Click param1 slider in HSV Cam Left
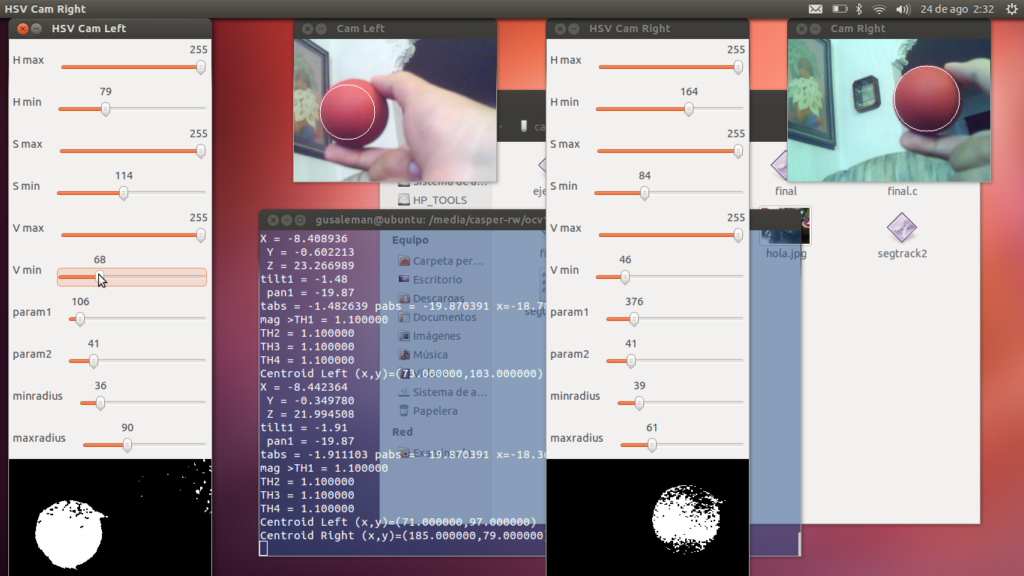Image resolution: width=1024 pixels, height=576 pixels. coord(137,319)
